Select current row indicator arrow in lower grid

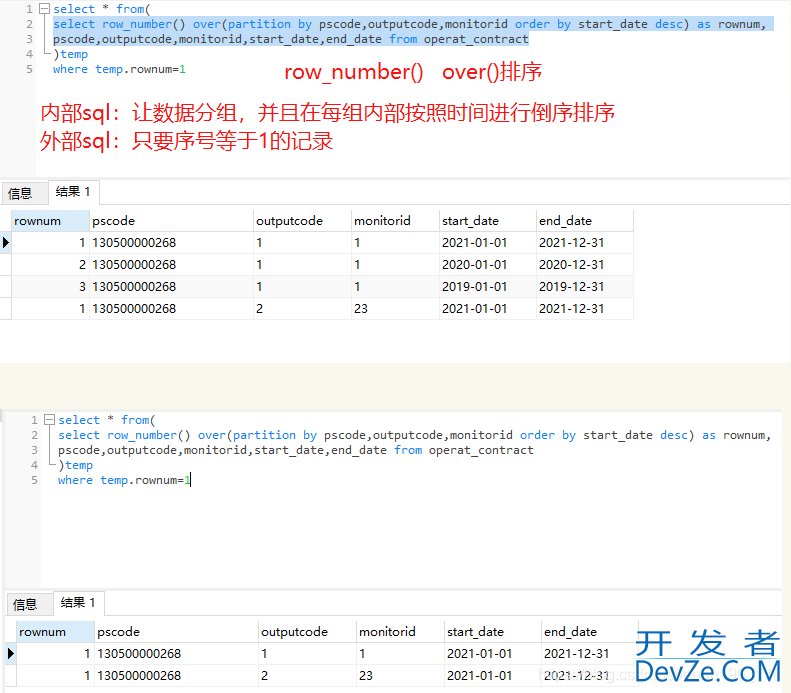click(11, 654)
